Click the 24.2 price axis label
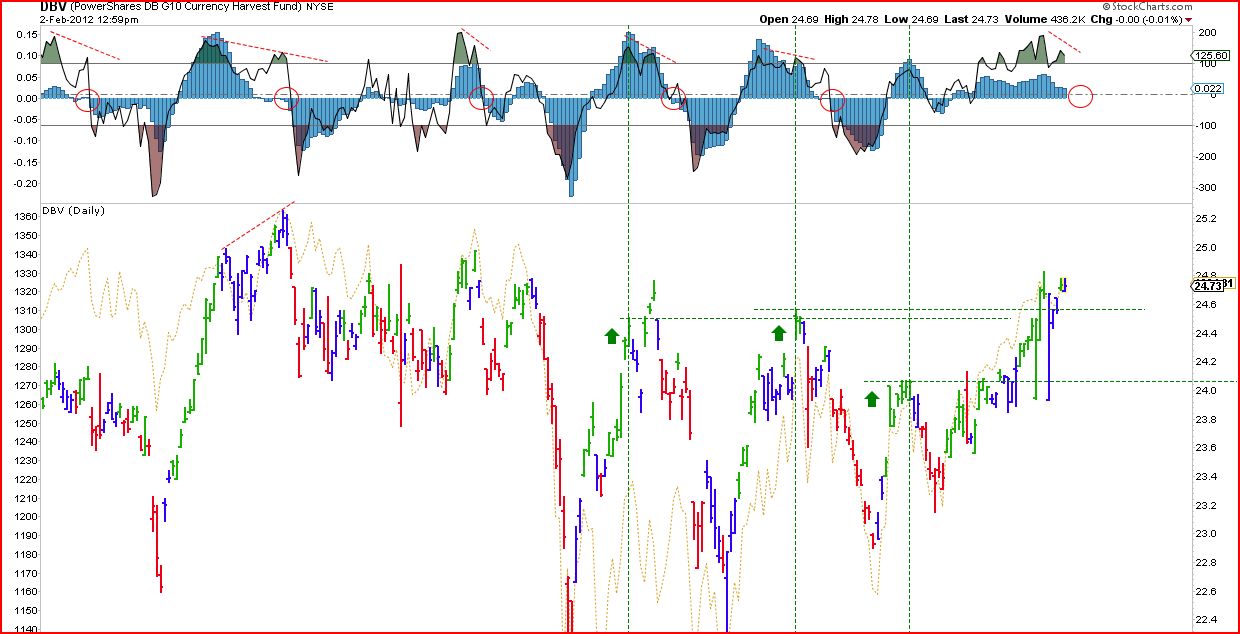1240x634 pixels. pyautogui.click(x=1205, y=362)
